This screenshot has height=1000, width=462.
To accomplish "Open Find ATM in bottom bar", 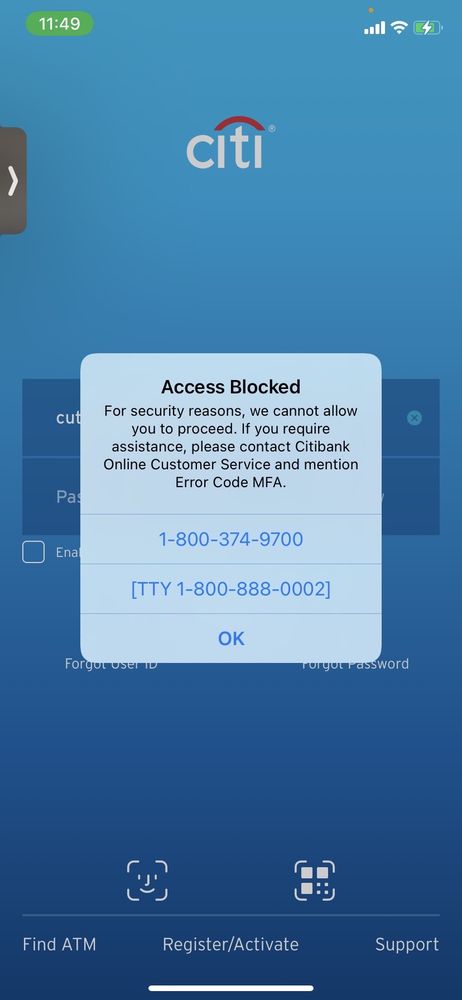I will (59, 945).
